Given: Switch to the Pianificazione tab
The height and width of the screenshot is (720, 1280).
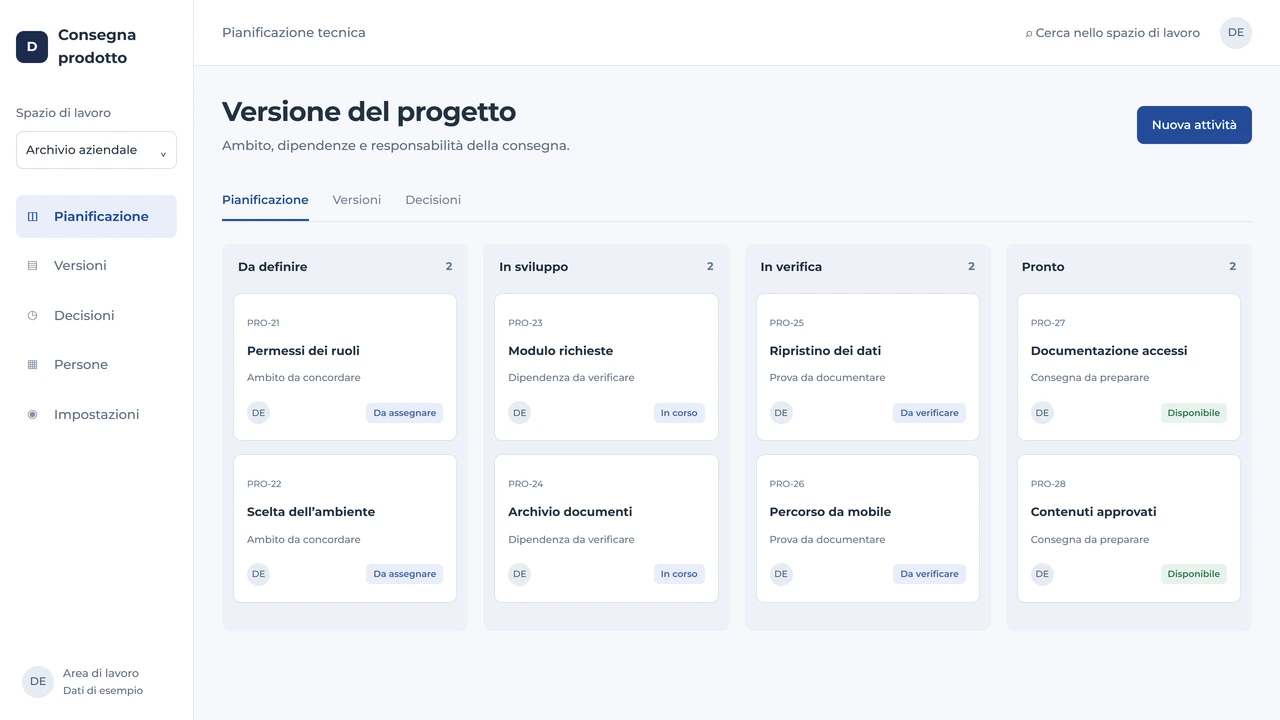Looking at the screenshot, I should [265, 200].
